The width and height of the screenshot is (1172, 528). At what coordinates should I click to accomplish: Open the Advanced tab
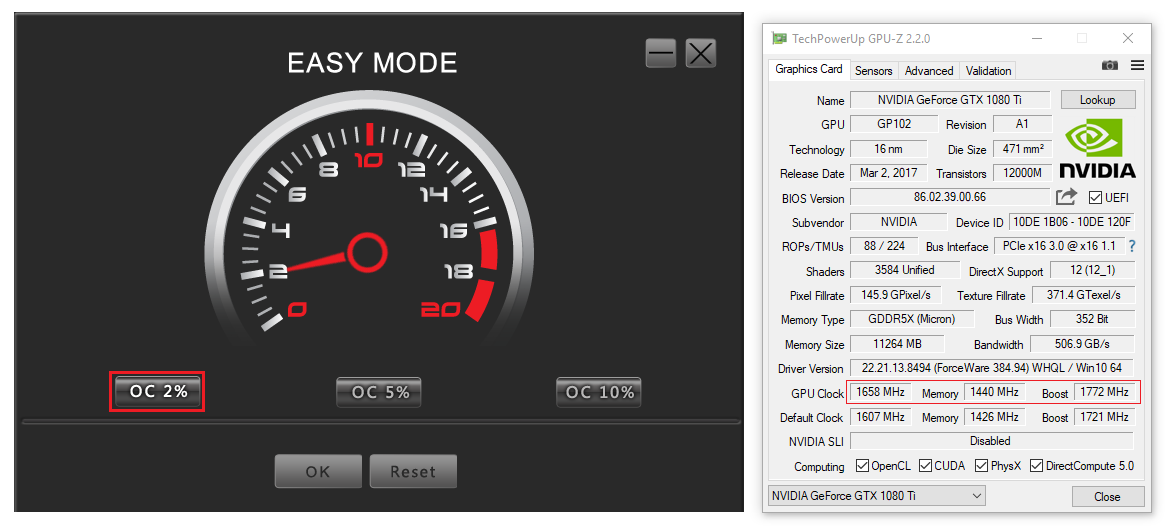click(929, 70)
